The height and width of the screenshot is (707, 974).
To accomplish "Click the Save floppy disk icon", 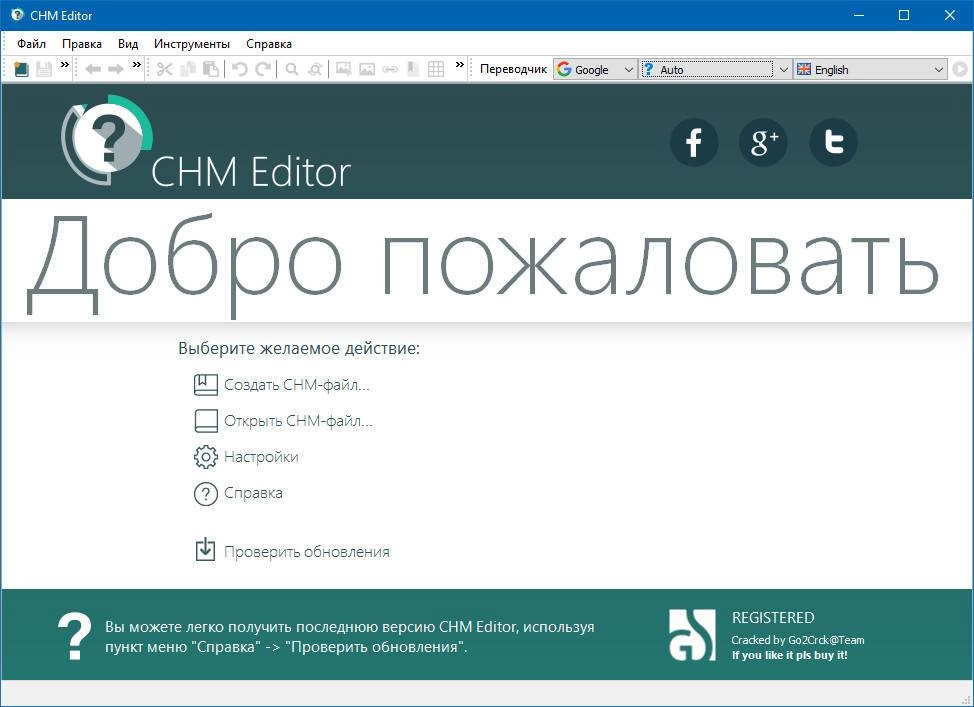I will [x=44, y=69].
